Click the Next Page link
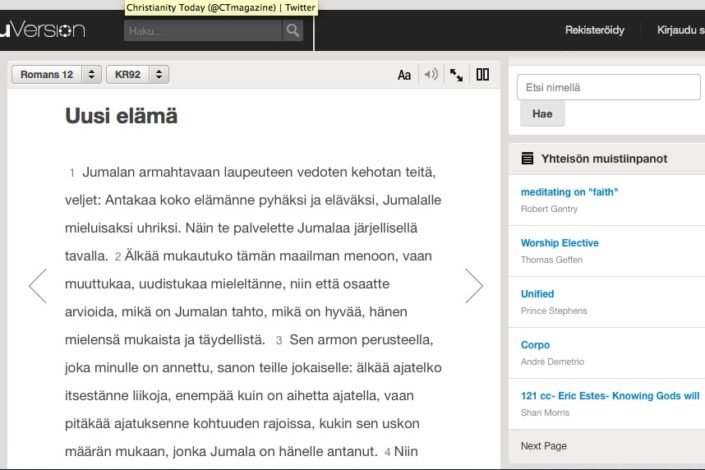The width and height of the screenshot is (705, 470). coord(544,446)
